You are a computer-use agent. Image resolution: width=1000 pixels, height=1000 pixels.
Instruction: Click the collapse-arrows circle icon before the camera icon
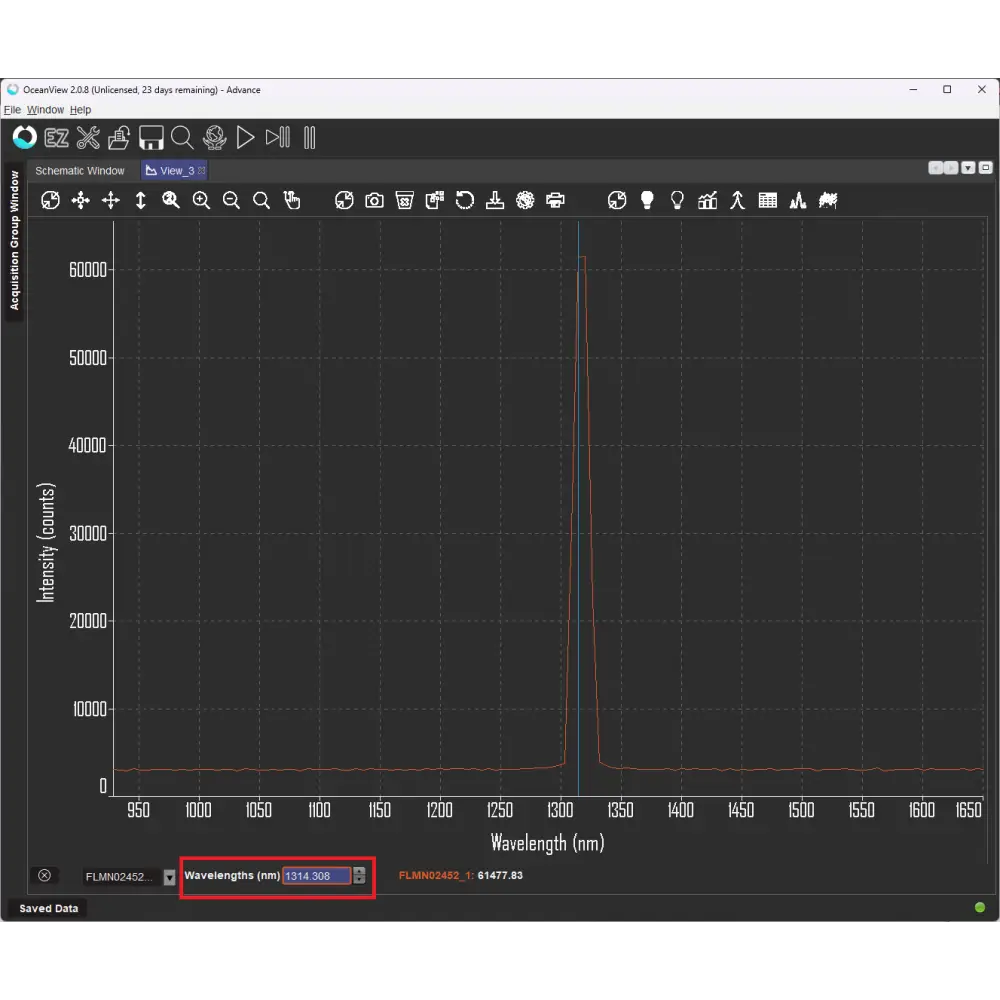[344, 201]
